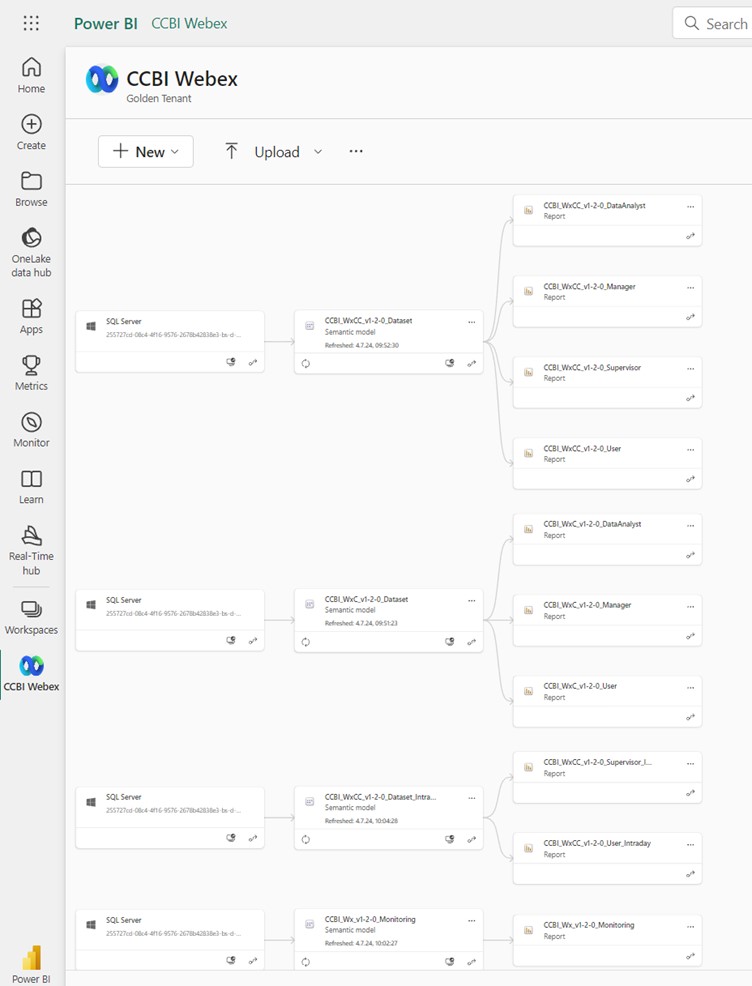Open more options for CCBI_WxCC_v1-2-0_Dataset_Intra model
The width and height of the screenshot is (752, 986).
tap(472, 798)
